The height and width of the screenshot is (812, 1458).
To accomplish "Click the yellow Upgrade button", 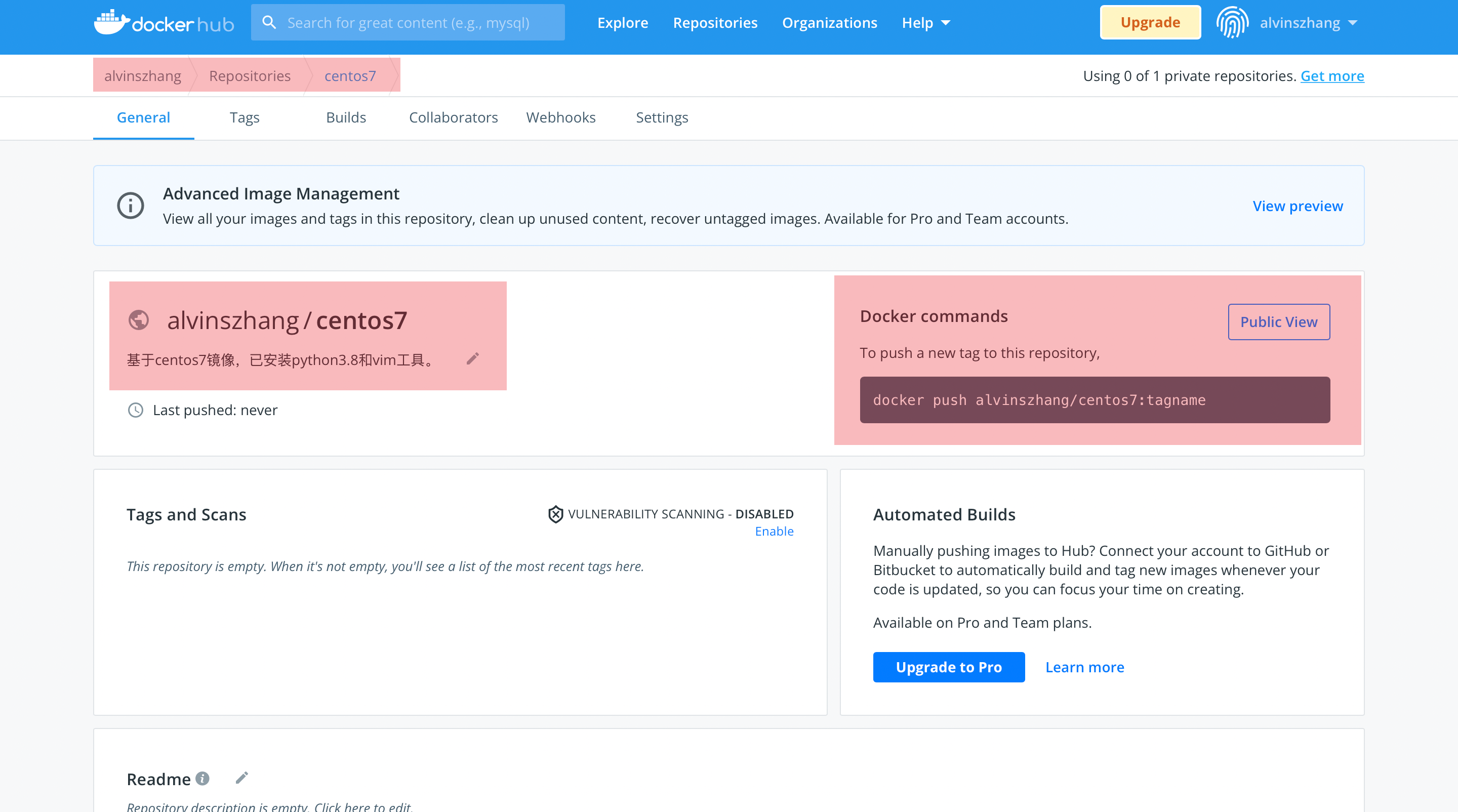I will point(1150,23).
